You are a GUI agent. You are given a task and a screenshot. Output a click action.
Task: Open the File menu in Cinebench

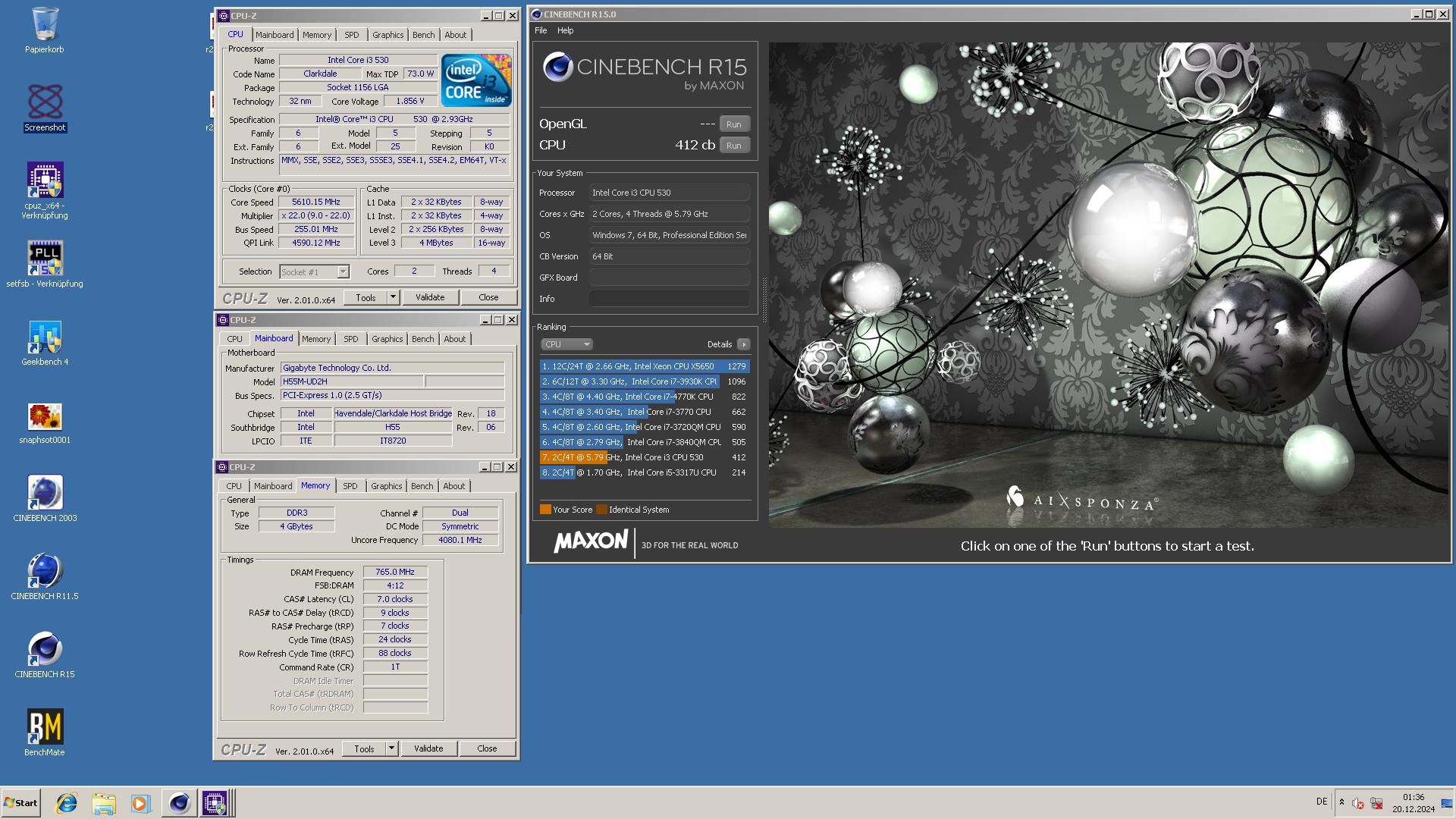(x=541, y=30)
